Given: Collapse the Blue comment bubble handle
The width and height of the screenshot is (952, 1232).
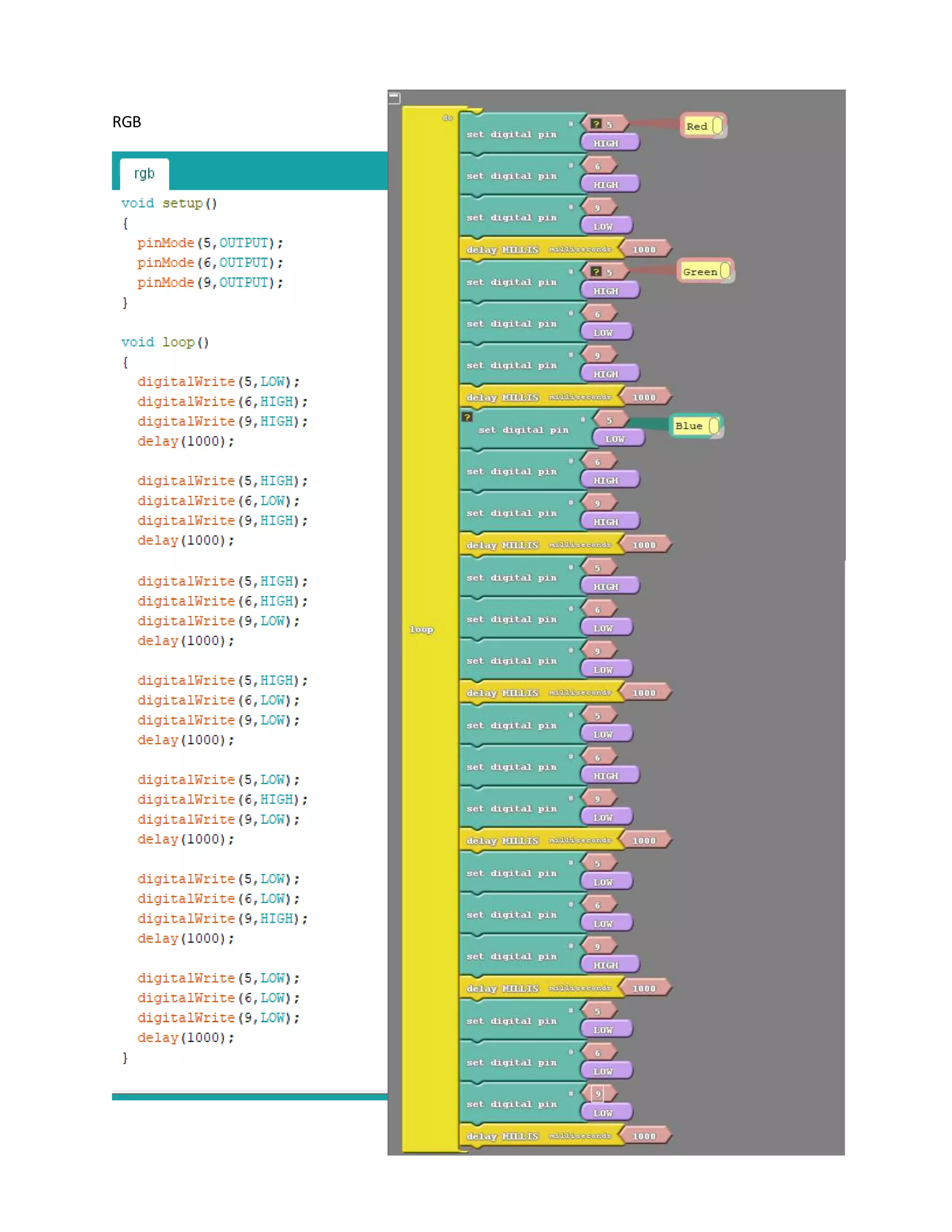Looking at the screenshot, I should (714, 425).
